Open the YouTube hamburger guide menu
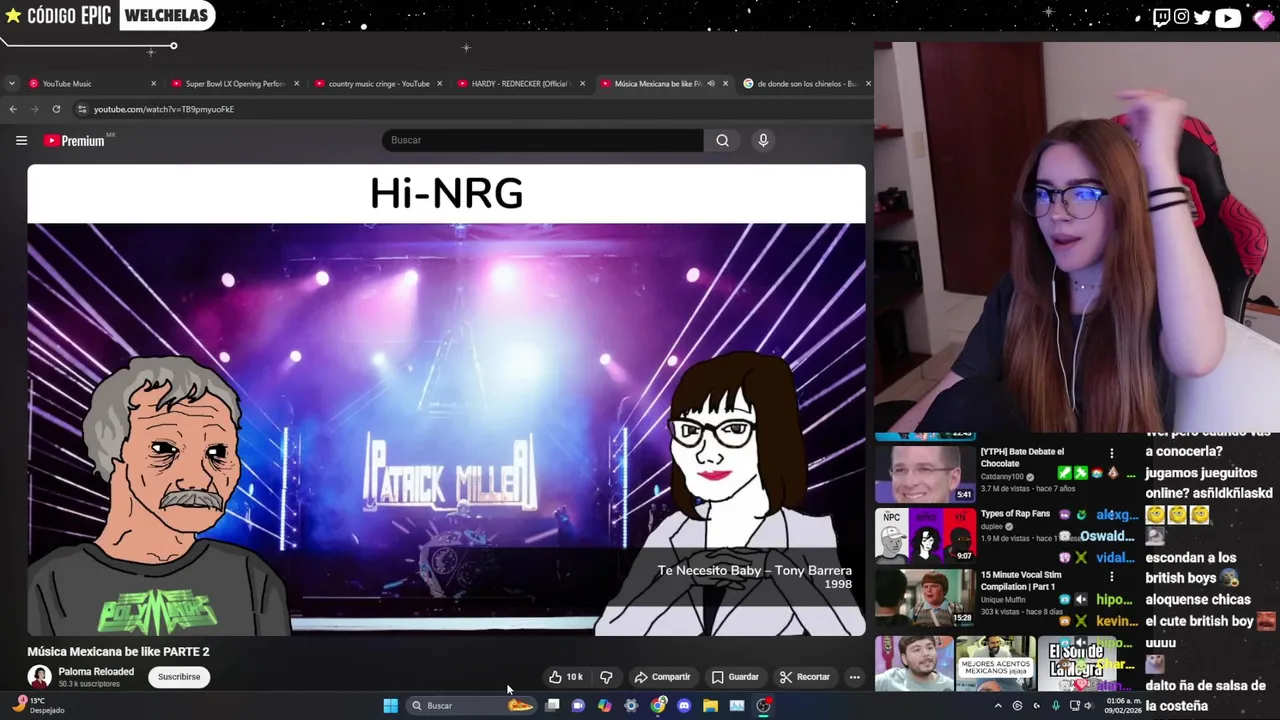The height and width of the screenshot is (720, 1280). point(21,140)
